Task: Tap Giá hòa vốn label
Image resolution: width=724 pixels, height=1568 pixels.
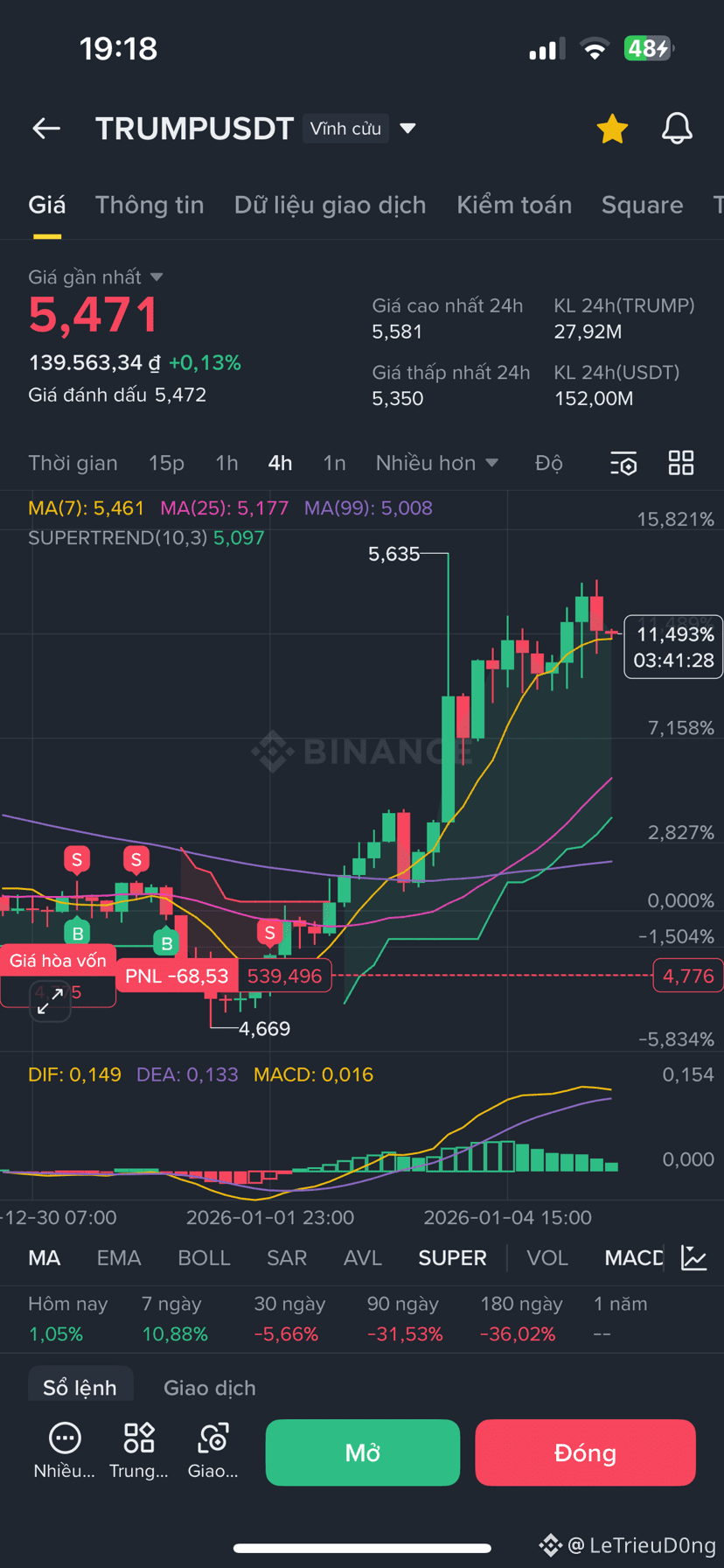Action: pyautogui.click(x=58, y=961)
